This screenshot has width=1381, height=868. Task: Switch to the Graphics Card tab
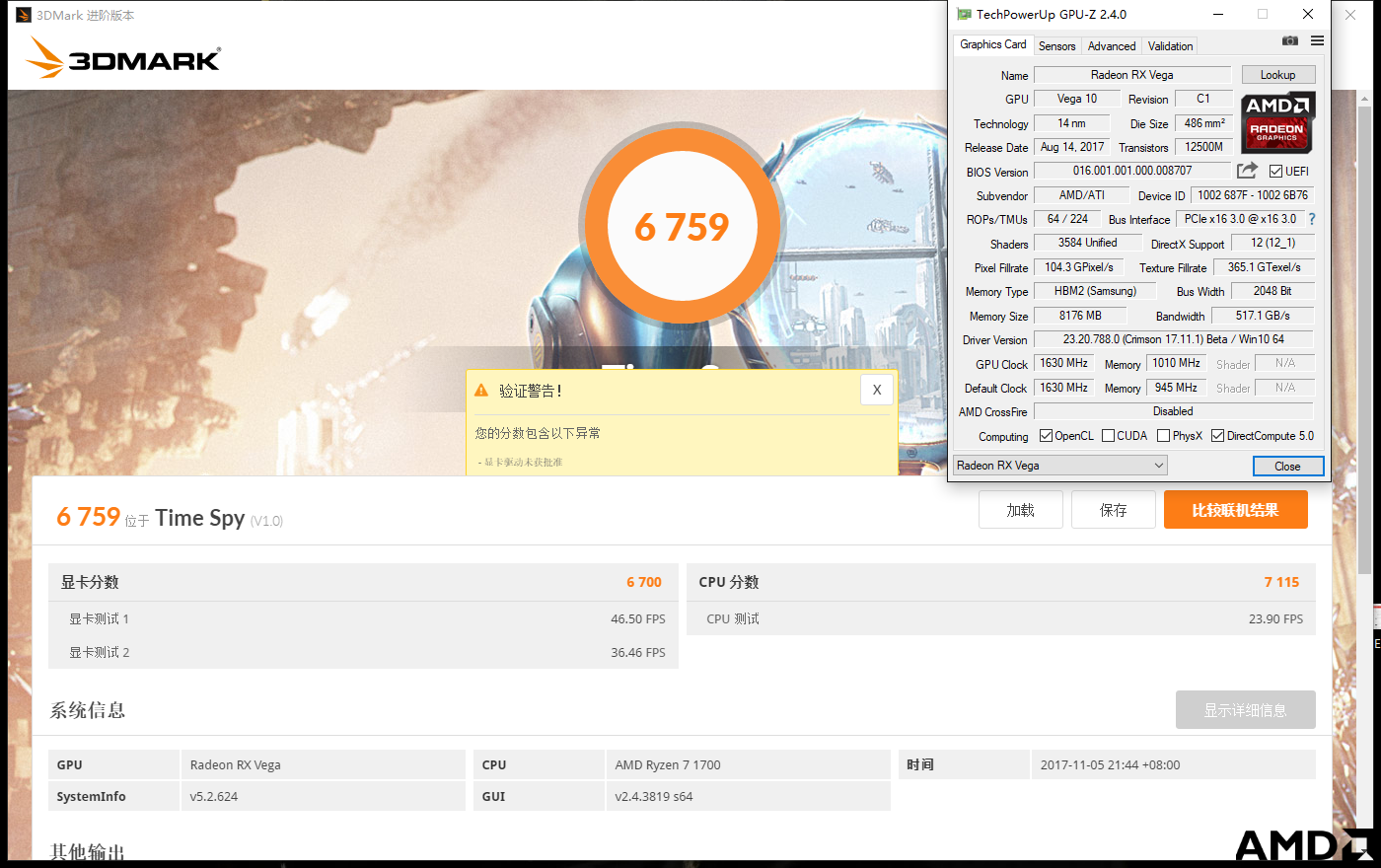[x=992, y=44]
